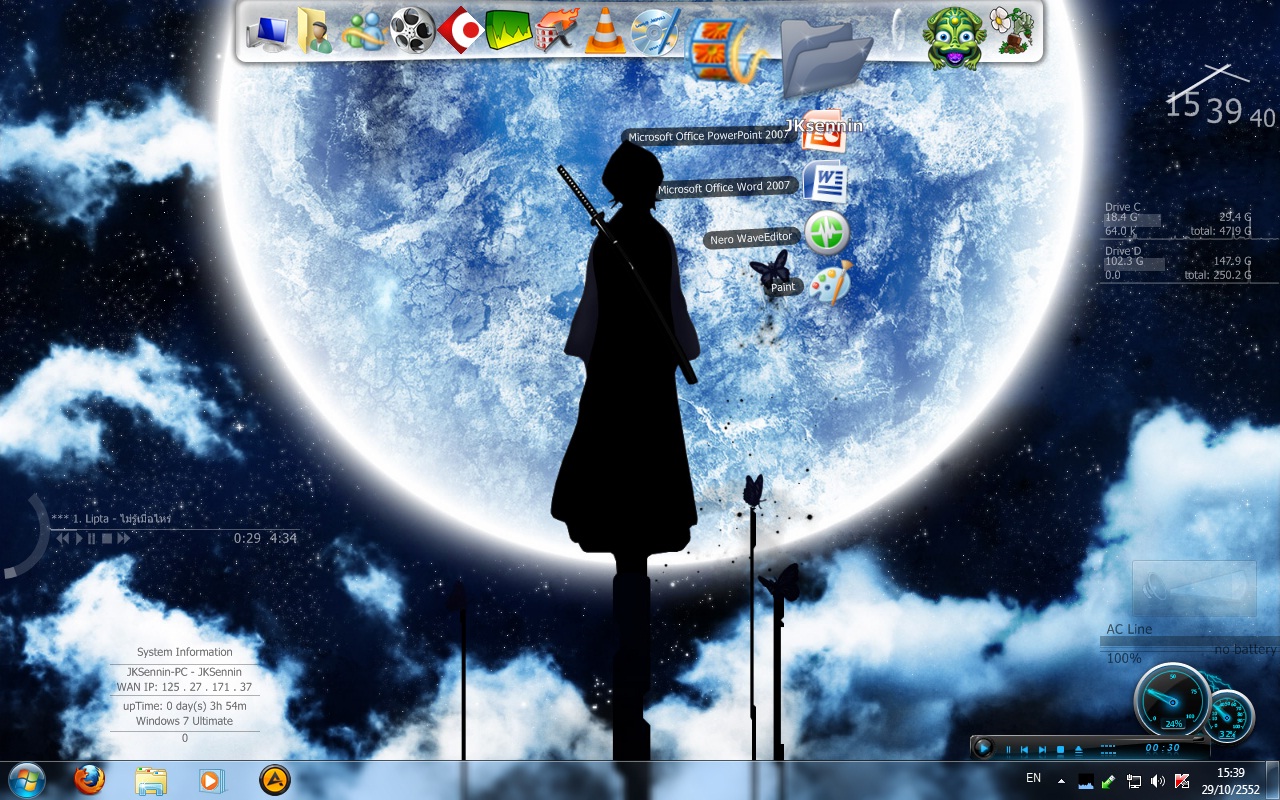The image size is (1280, 800).
Task: Open the volume speaker tray icon
Action: point(1158,781)
